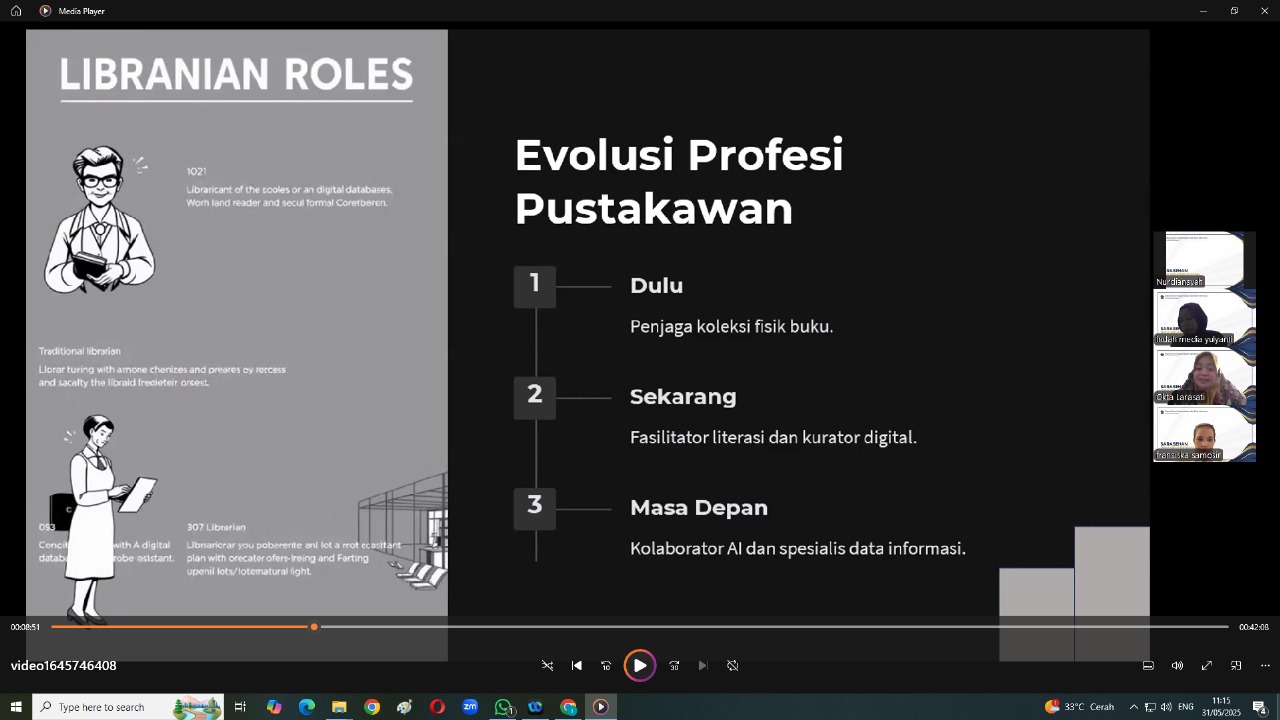Click the Media Player home icon
The height and width of the screenshot is (720, 1280).
[x=16, y=11]
